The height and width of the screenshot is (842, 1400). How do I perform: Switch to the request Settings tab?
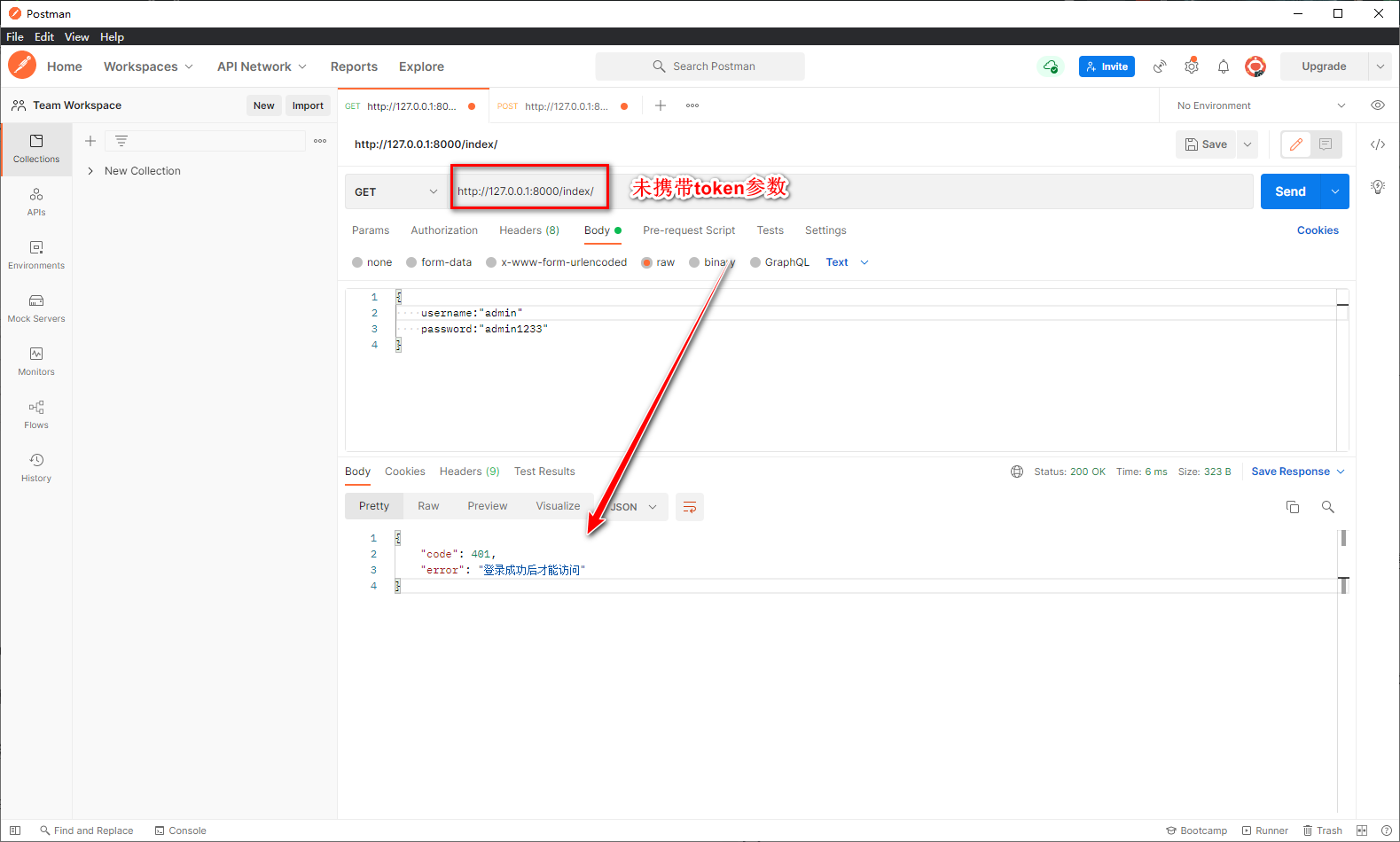click(825, 230)
